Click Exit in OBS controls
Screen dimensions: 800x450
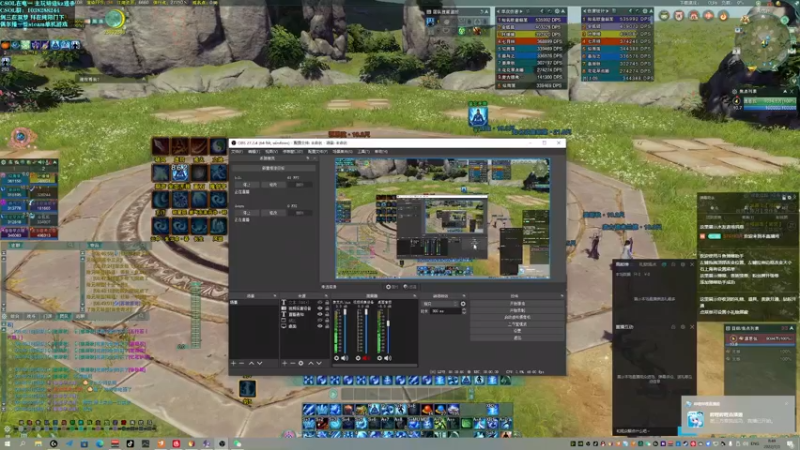517,338
